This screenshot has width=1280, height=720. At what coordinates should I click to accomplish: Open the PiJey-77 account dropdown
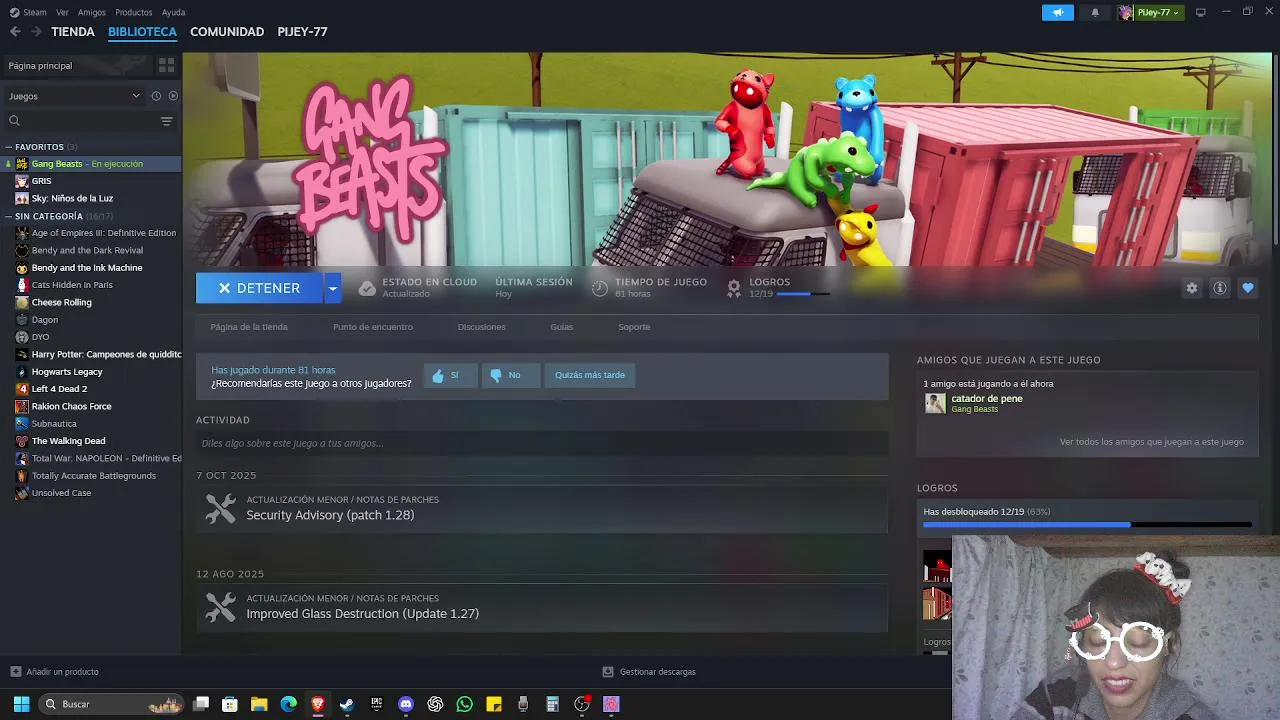click(x=1151, y=12)
